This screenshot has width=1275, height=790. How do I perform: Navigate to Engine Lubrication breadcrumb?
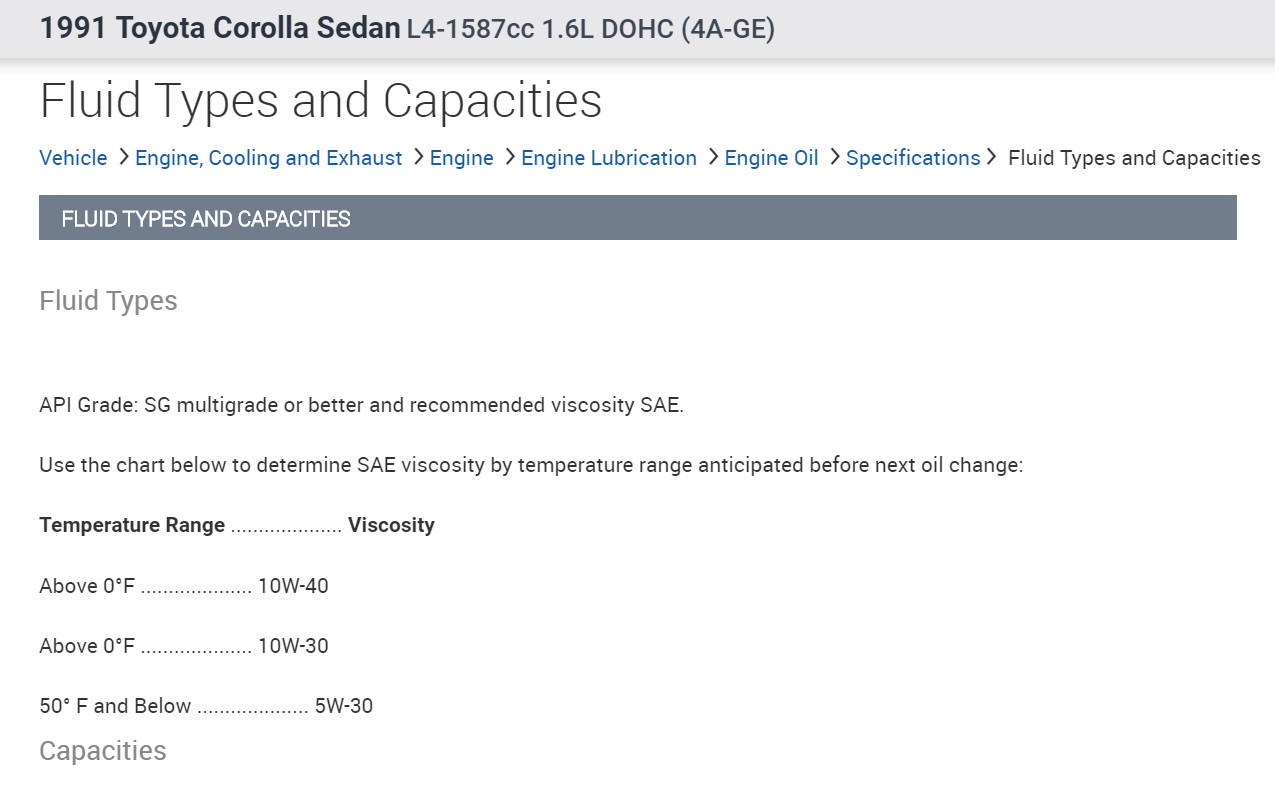(x=608, y=158)
